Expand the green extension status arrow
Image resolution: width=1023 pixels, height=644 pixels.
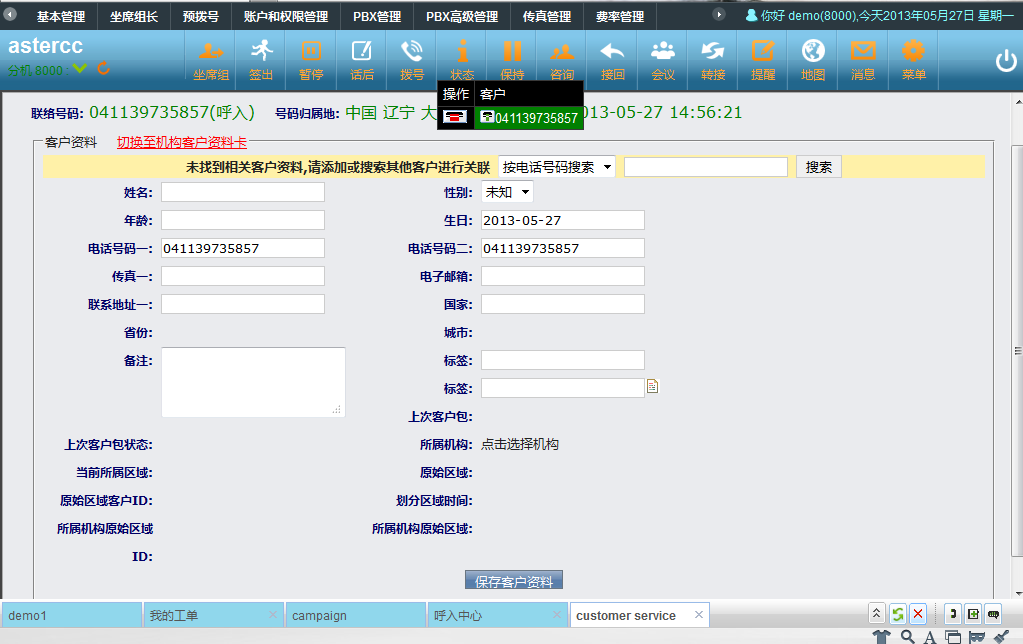[x=80, y=69]
